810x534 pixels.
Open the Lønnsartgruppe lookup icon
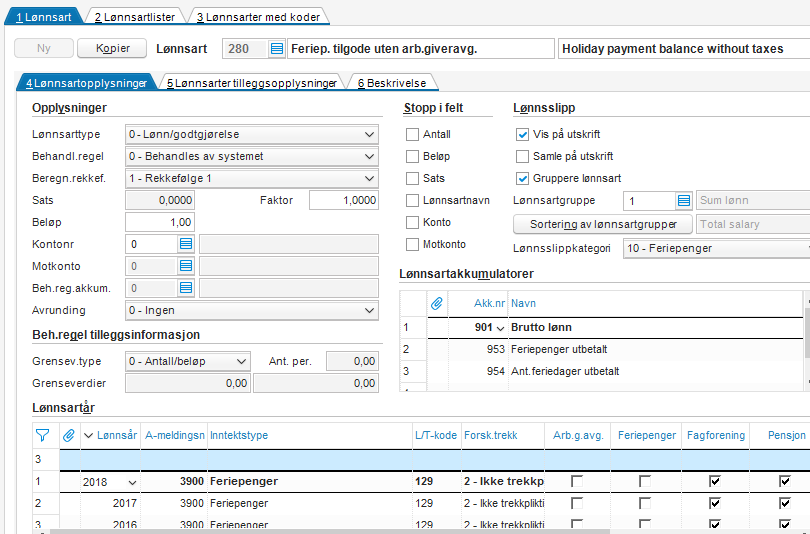tap(684, 200)
